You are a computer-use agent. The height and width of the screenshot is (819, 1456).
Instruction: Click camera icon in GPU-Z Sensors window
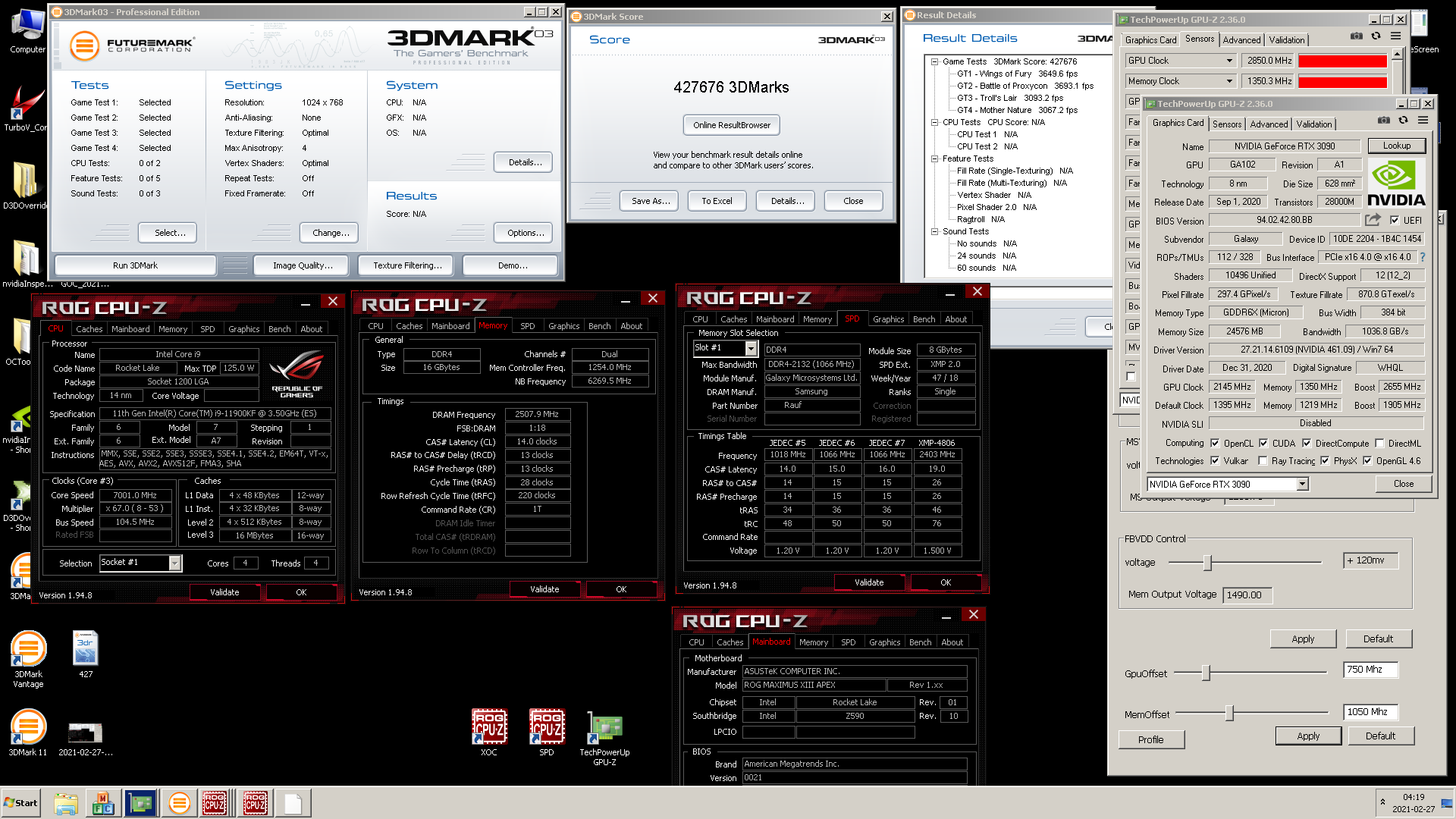(1357, 36)
